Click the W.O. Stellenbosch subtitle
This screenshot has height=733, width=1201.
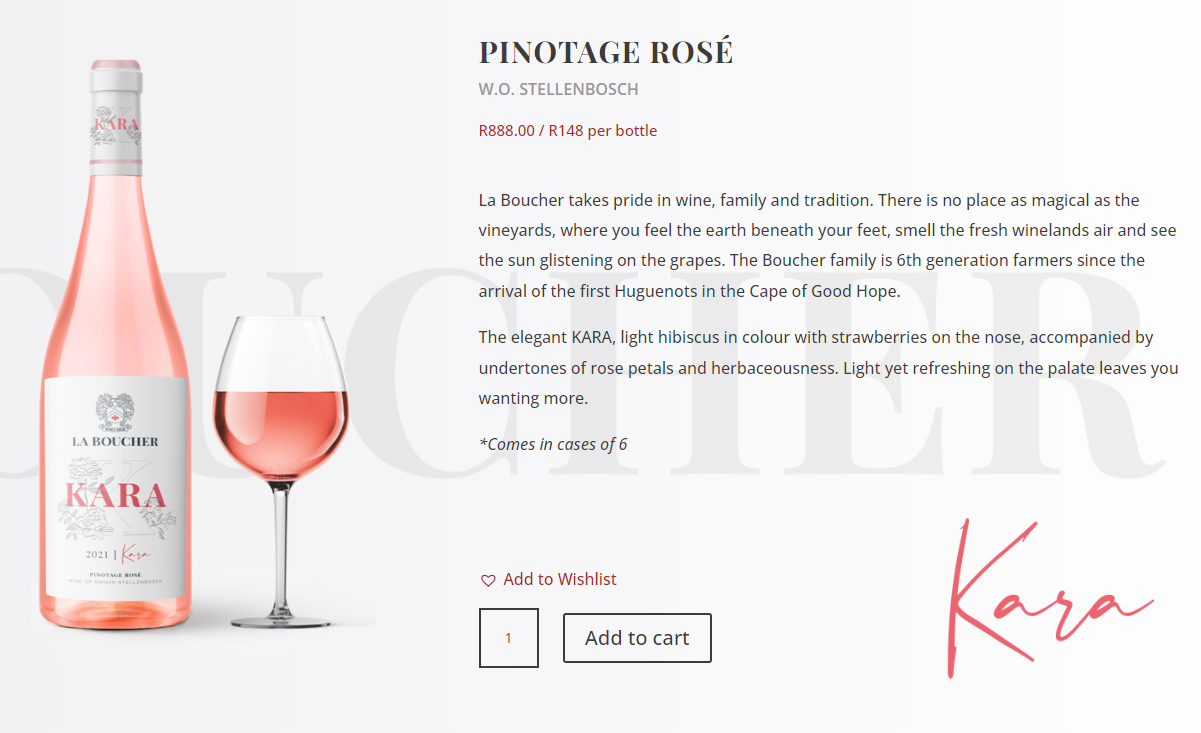558,89
